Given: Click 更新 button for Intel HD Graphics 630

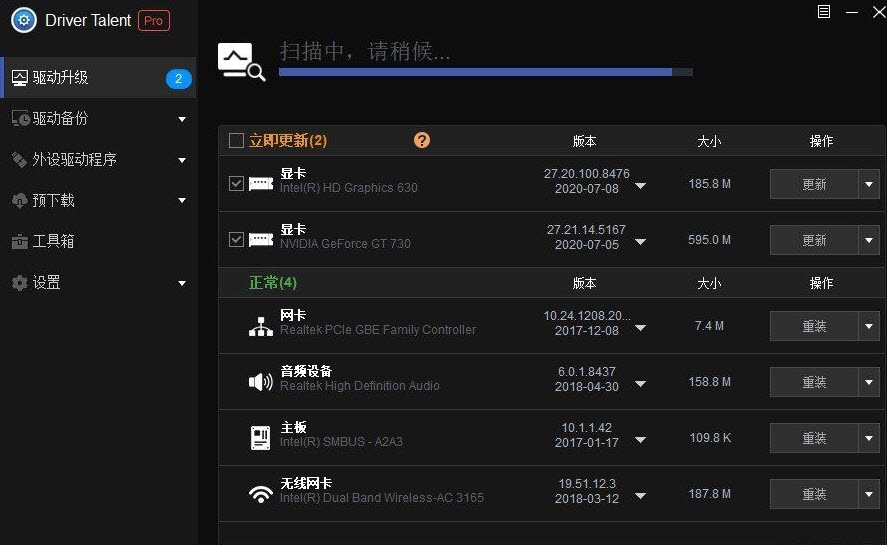Looking at the screenshot, I should coord(814,184).
